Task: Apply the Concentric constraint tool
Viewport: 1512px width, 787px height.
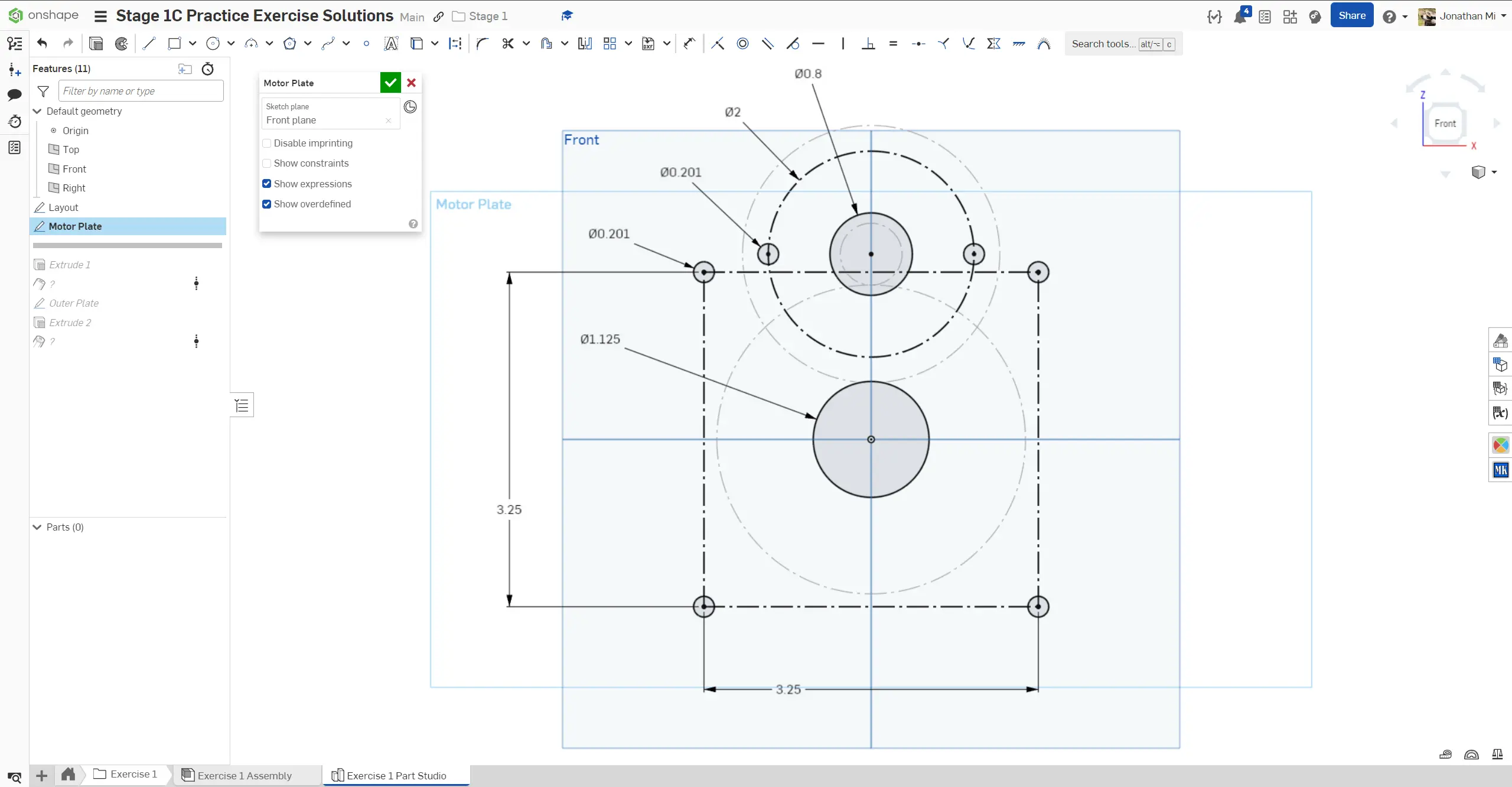Action: (x=742, y=43)
